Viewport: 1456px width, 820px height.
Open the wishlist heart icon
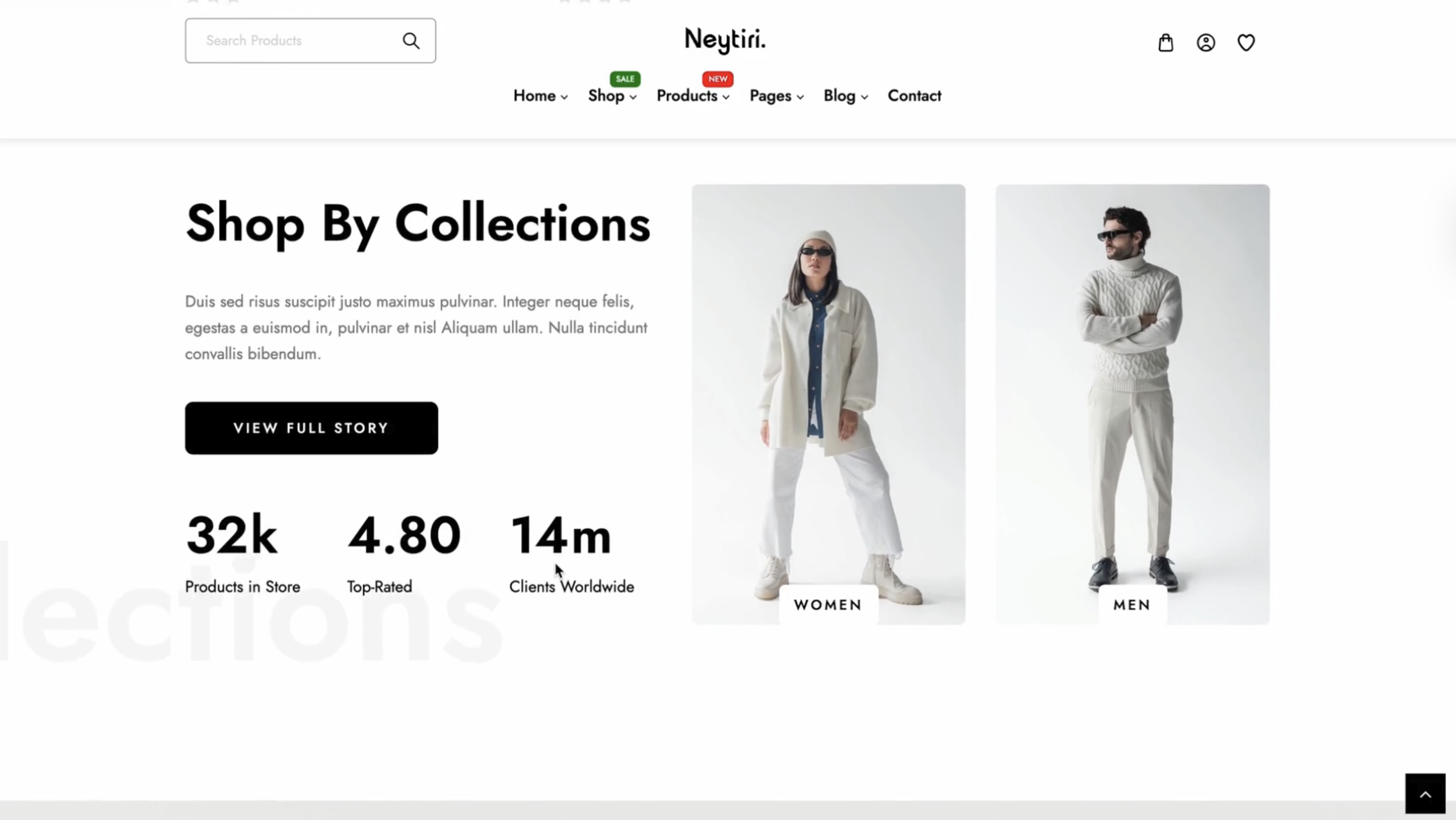(x=1246, y=42)
